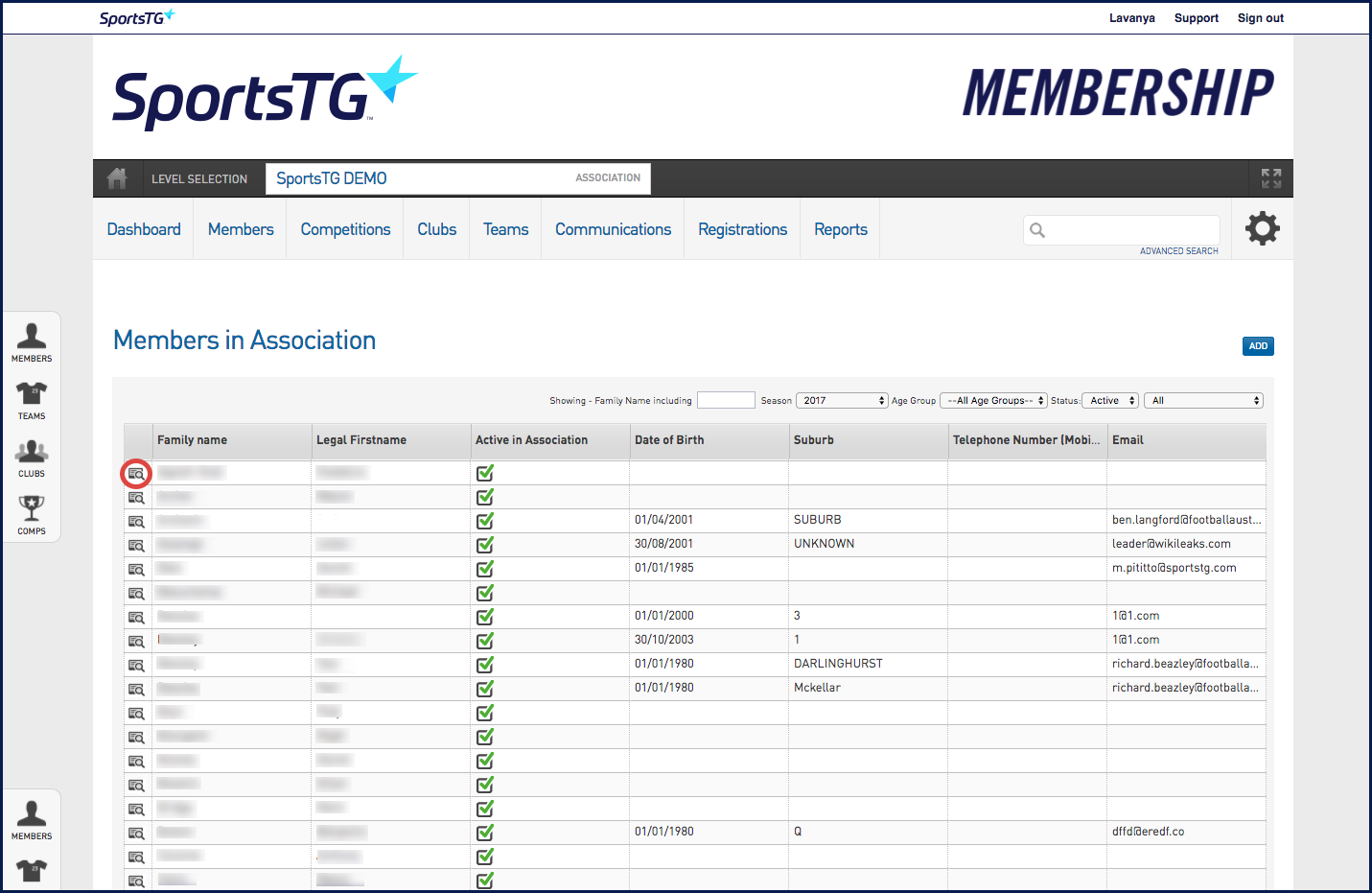
Task: Open settings with the gear icon
Action: coord(1262,228)
